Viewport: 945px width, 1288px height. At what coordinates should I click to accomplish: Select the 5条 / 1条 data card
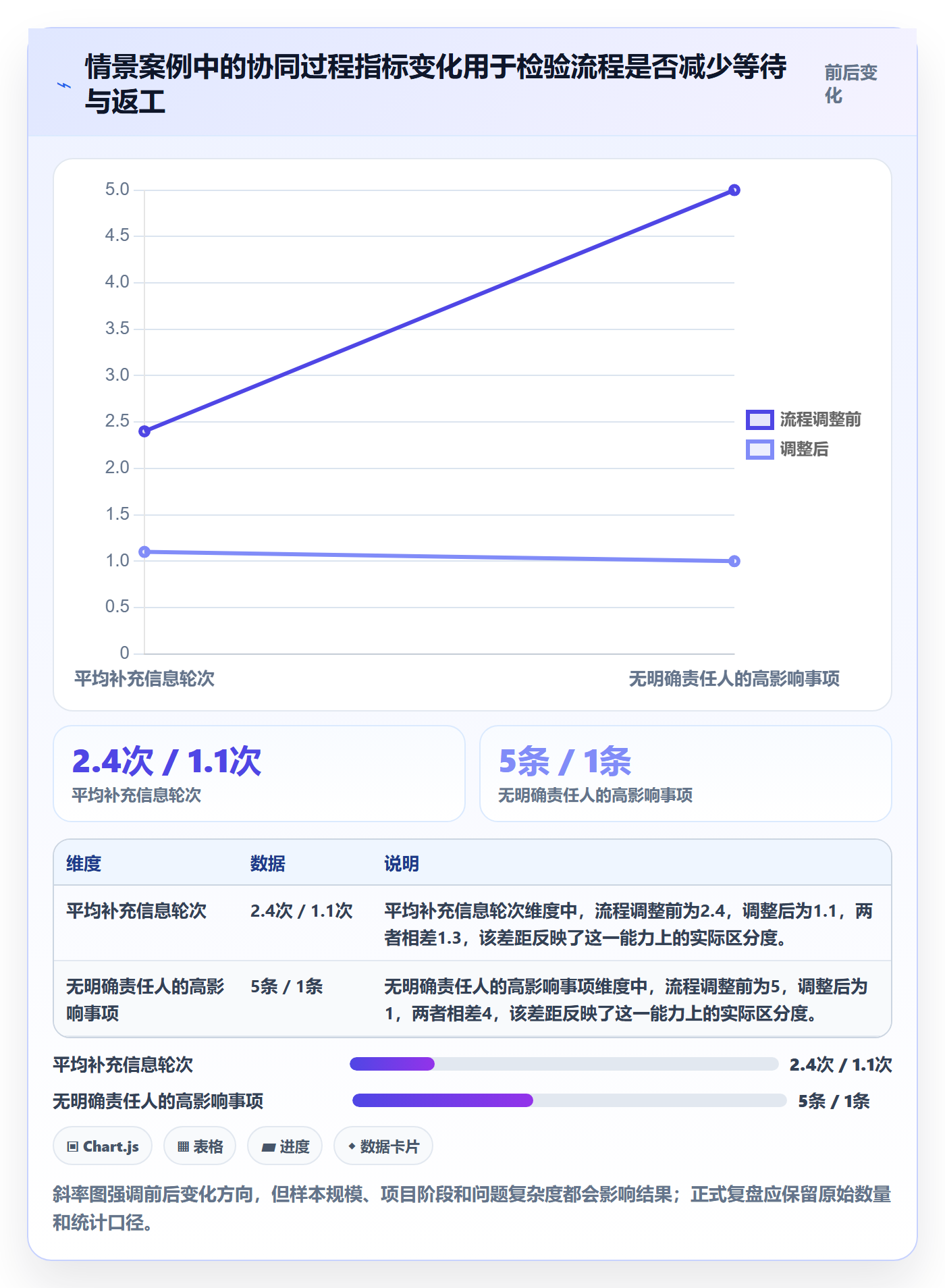click(685, 774)
